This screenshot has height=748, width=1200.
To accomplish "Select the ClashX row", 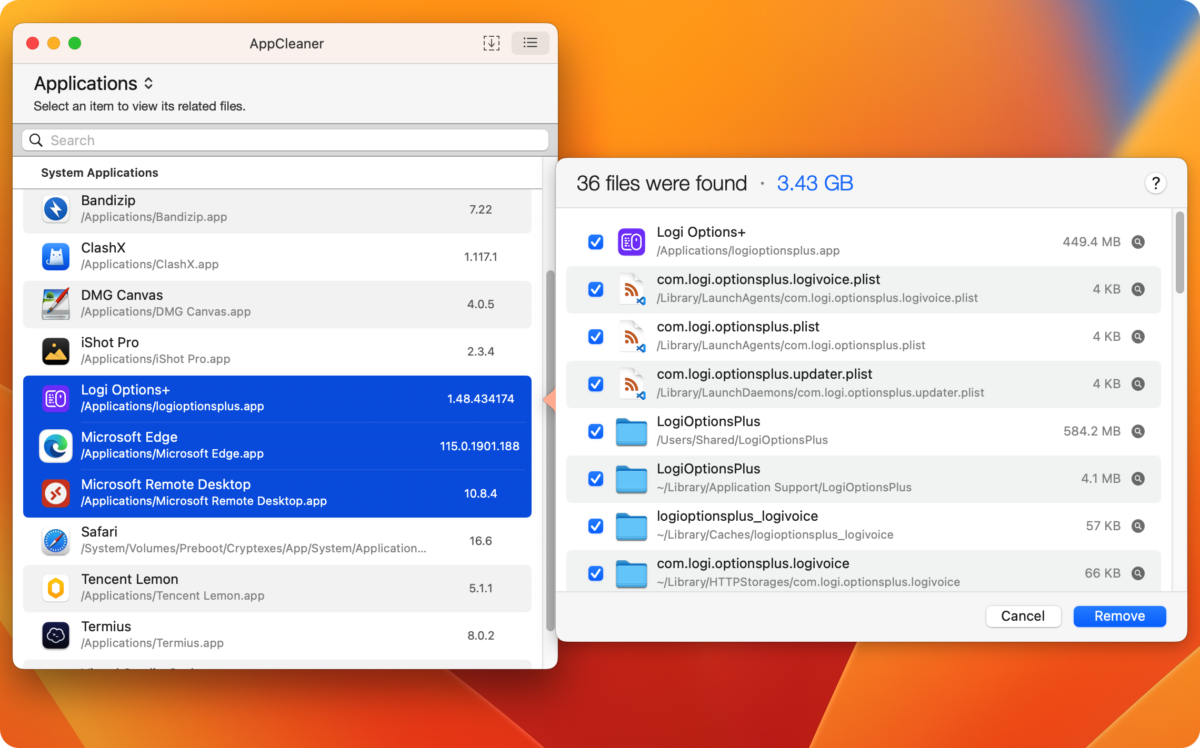I will point(277,256).
